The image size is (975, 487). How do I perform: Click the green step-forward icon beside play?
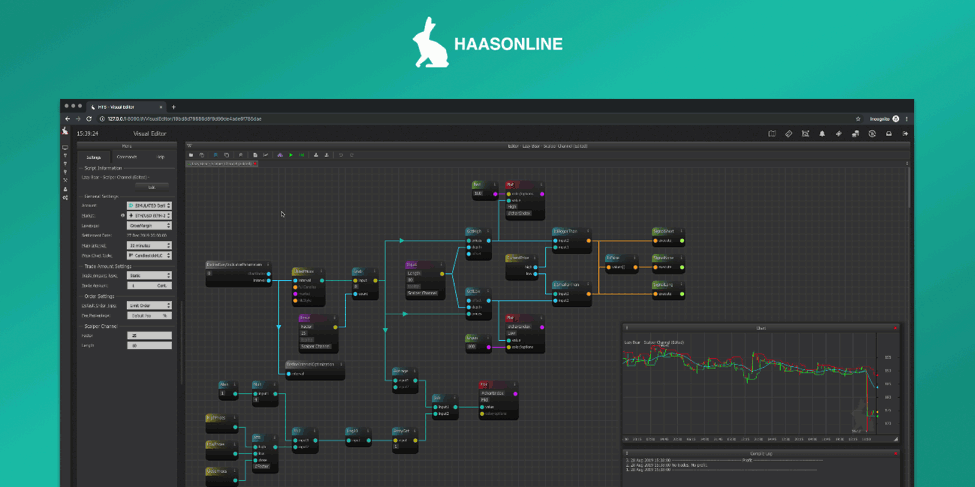(x=302, y=155)
